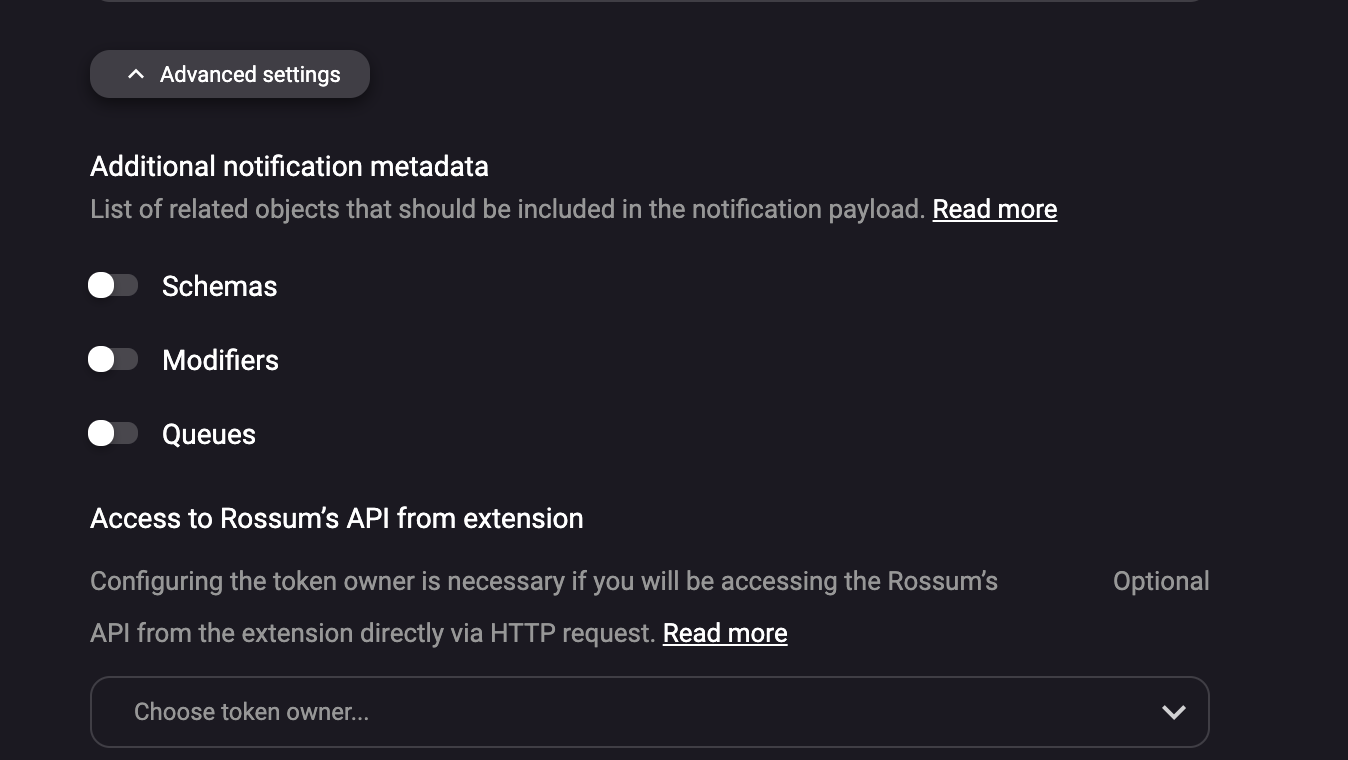The image size is (1348, 760).
Task: Turn on the Modifiers toggle
Action: click(113, 360)
